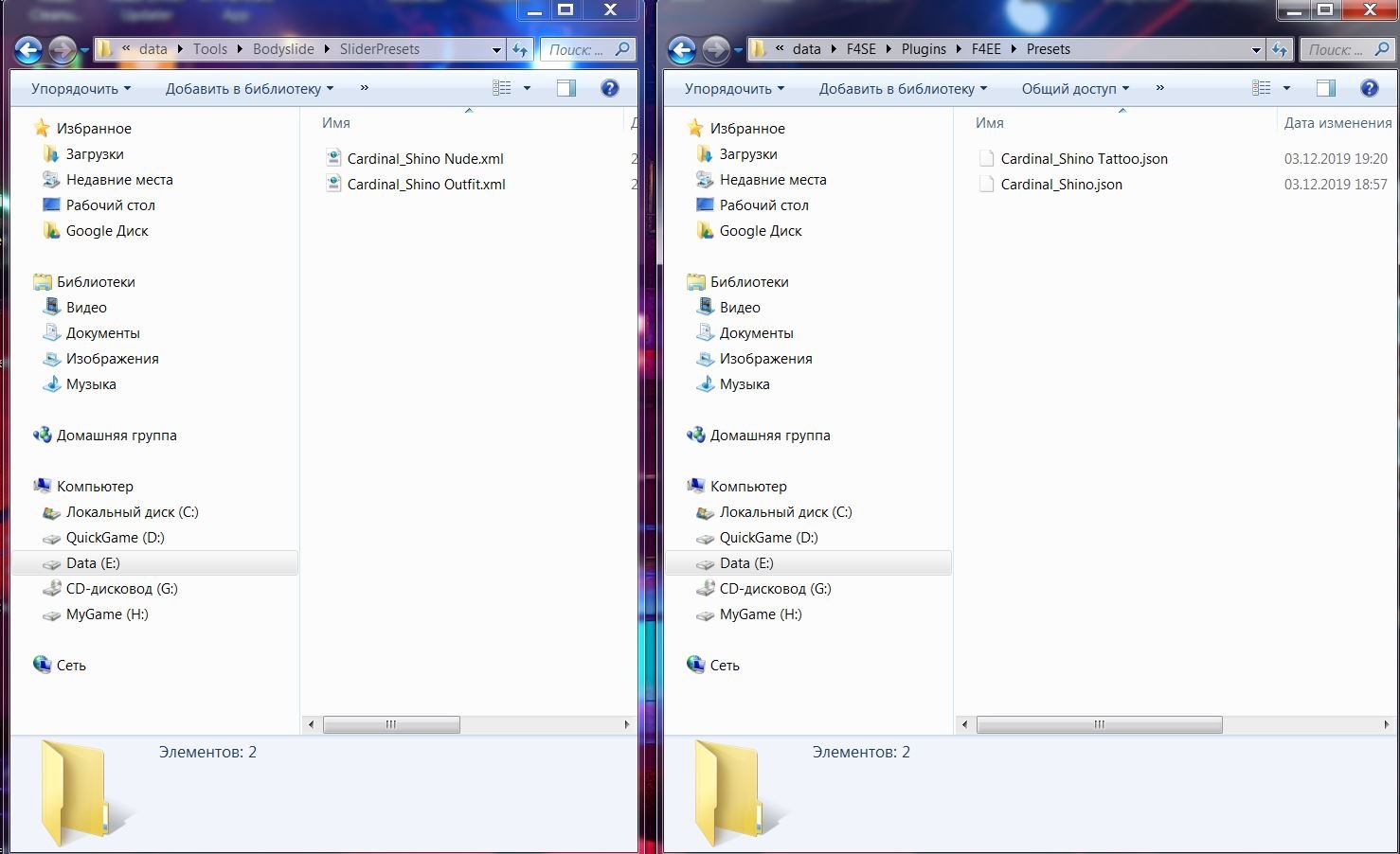The width and height of the screenshot is (1400, 854).
Task: Select Локальный диск (C:) in the left window
Action: tap(132, 512)
